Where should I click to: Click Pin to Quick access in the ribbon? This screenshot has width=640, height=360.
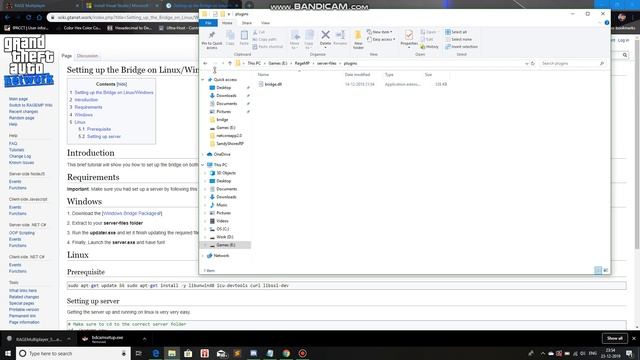click(211, 40)
